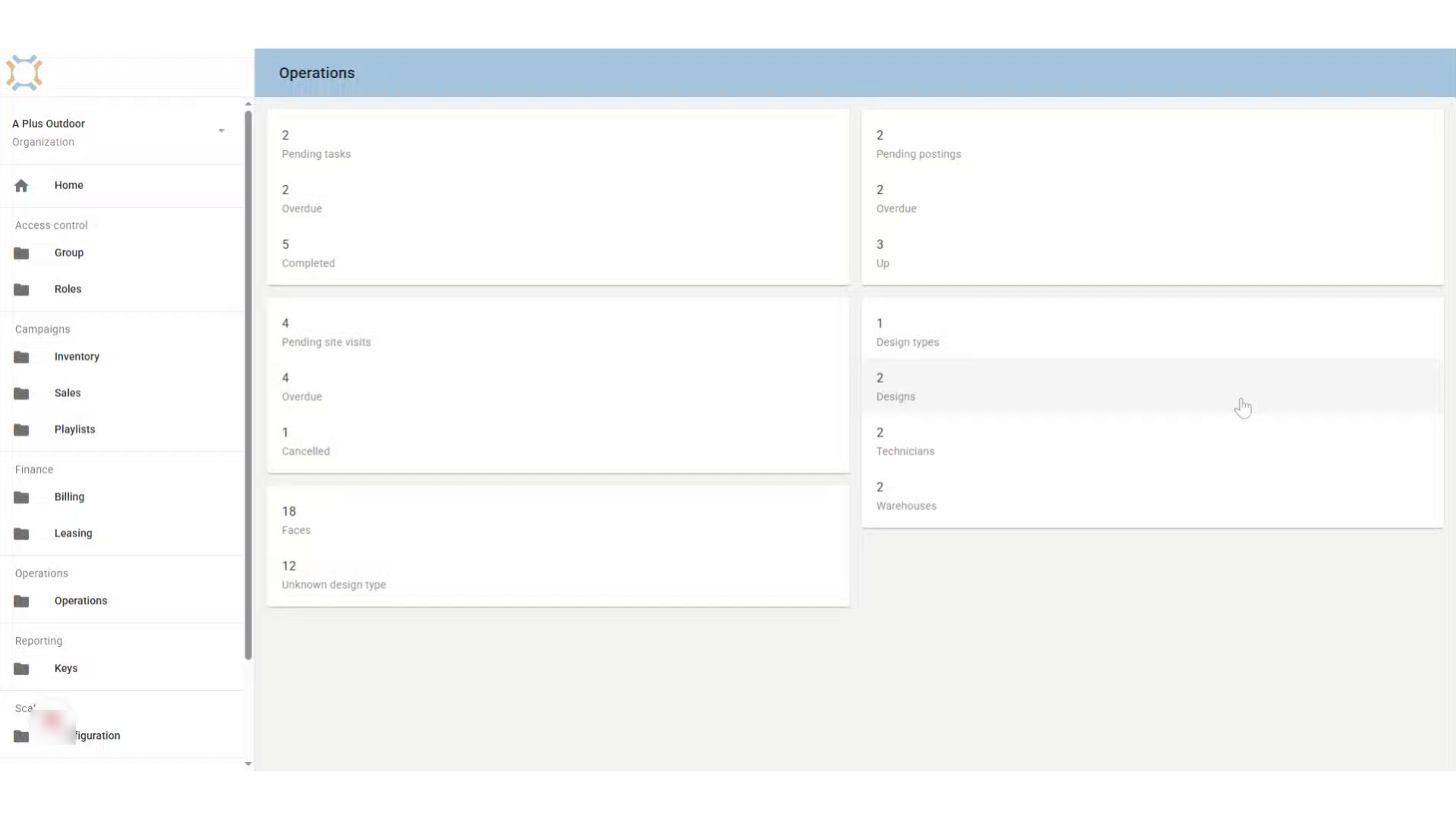Click the Operations page title

(316, 74)
